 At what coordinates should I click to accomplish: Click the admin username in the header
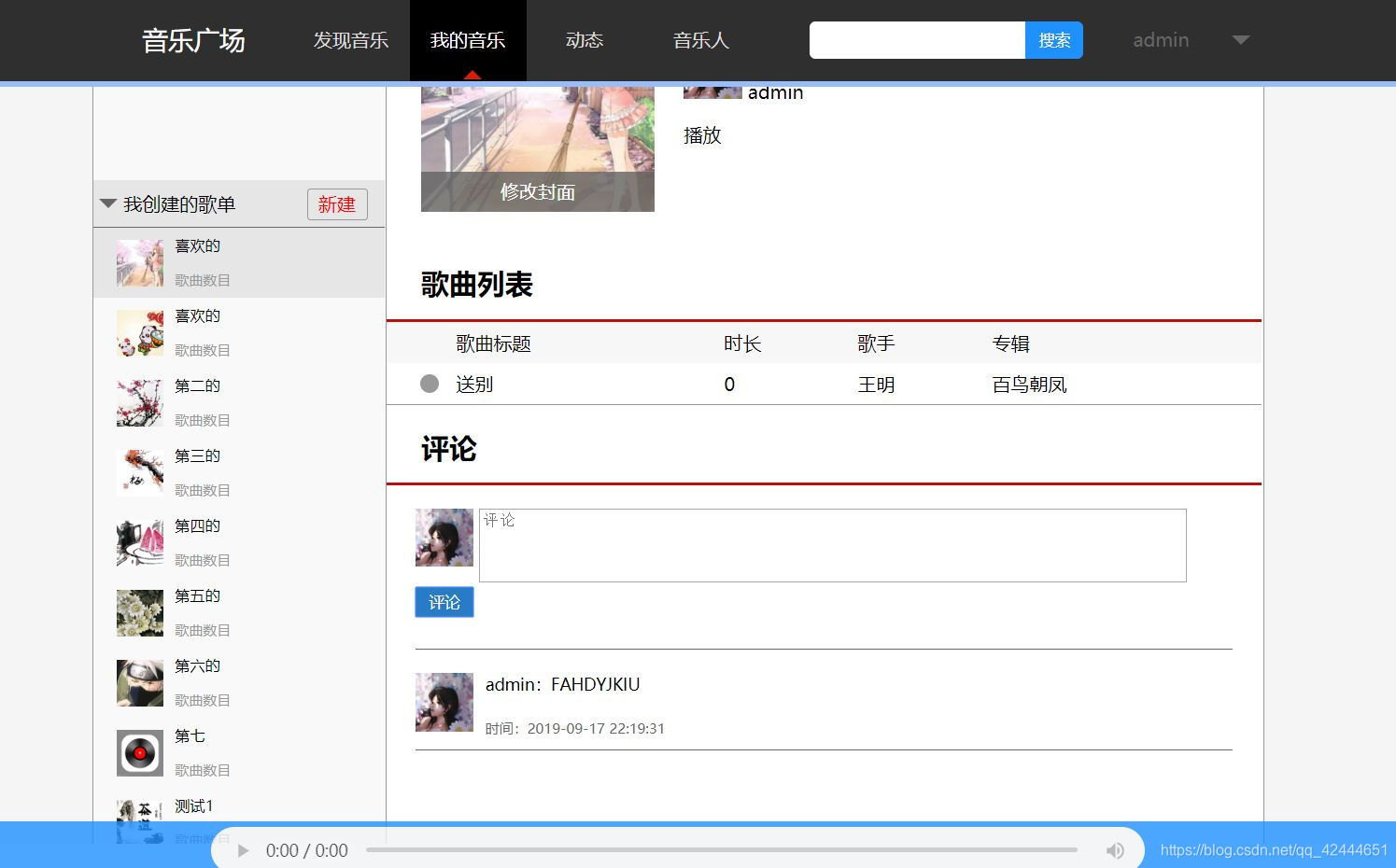[x=1161, y=40]
